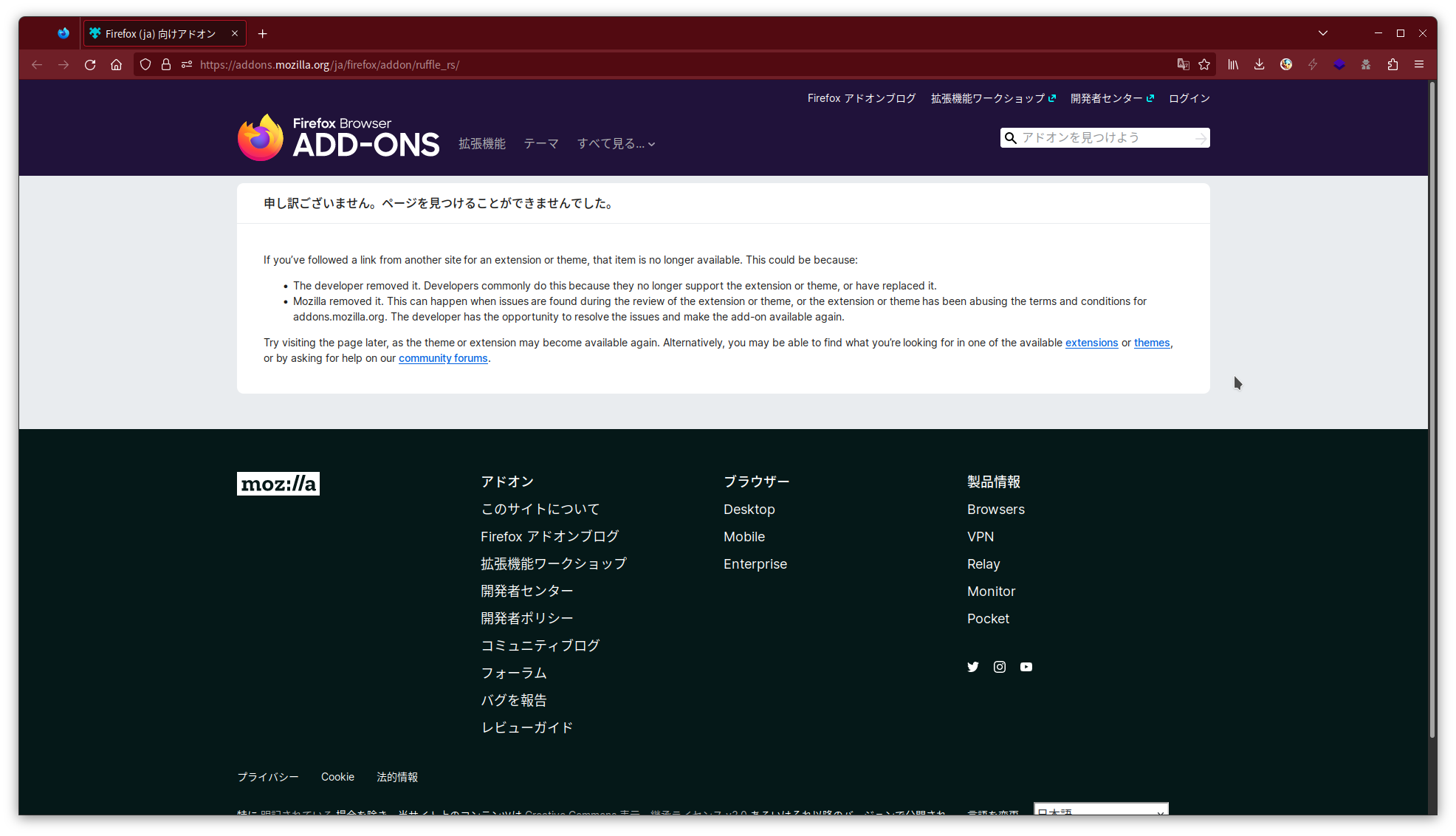Open the tab list chevron
Image resolution: width=1456 pixels, height=836 pixels.
(x=1322, y=32)
